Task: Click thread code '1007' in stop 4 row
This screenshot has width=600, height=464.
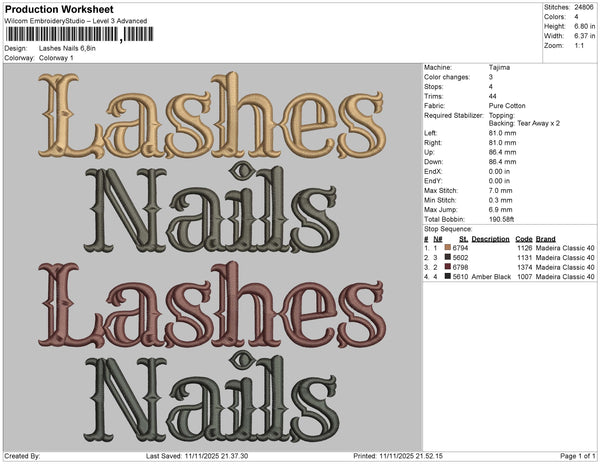Action: [525, 277]
